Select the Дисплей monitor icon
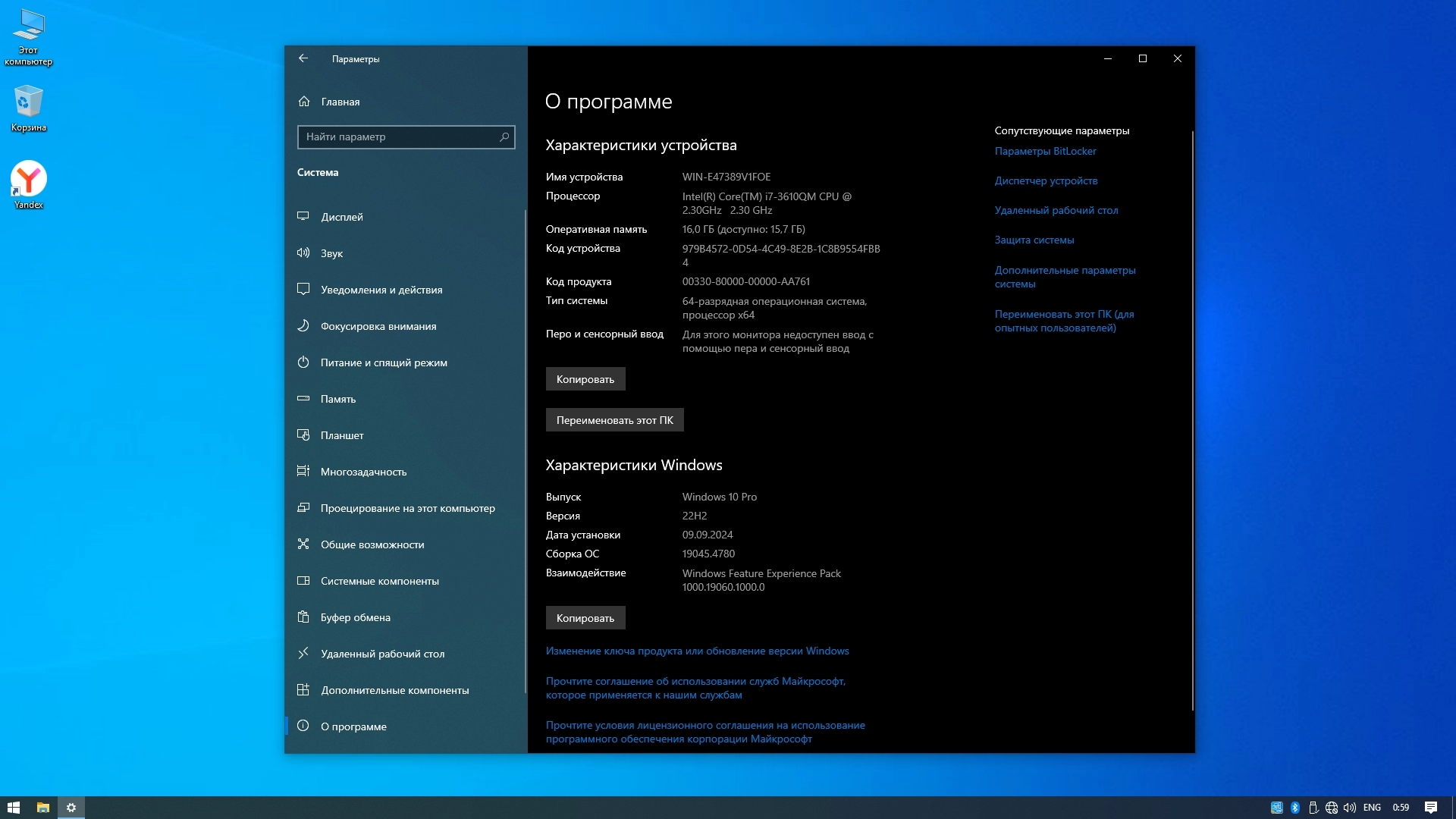Image resolution: width=1456 pixels, height=819 pixels. [303, 217]
